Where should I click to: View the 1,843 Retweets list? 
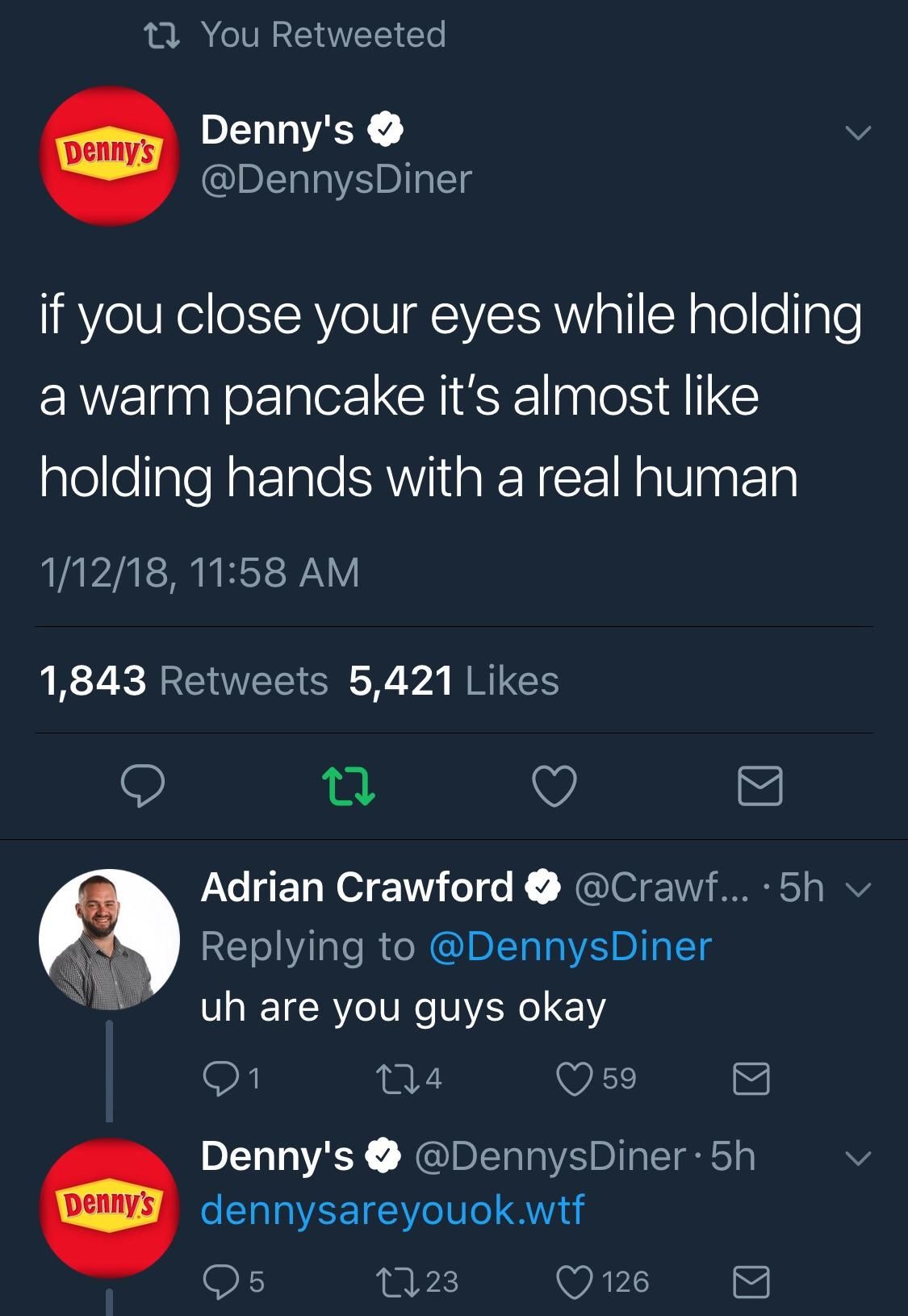[x=184, y=680]
